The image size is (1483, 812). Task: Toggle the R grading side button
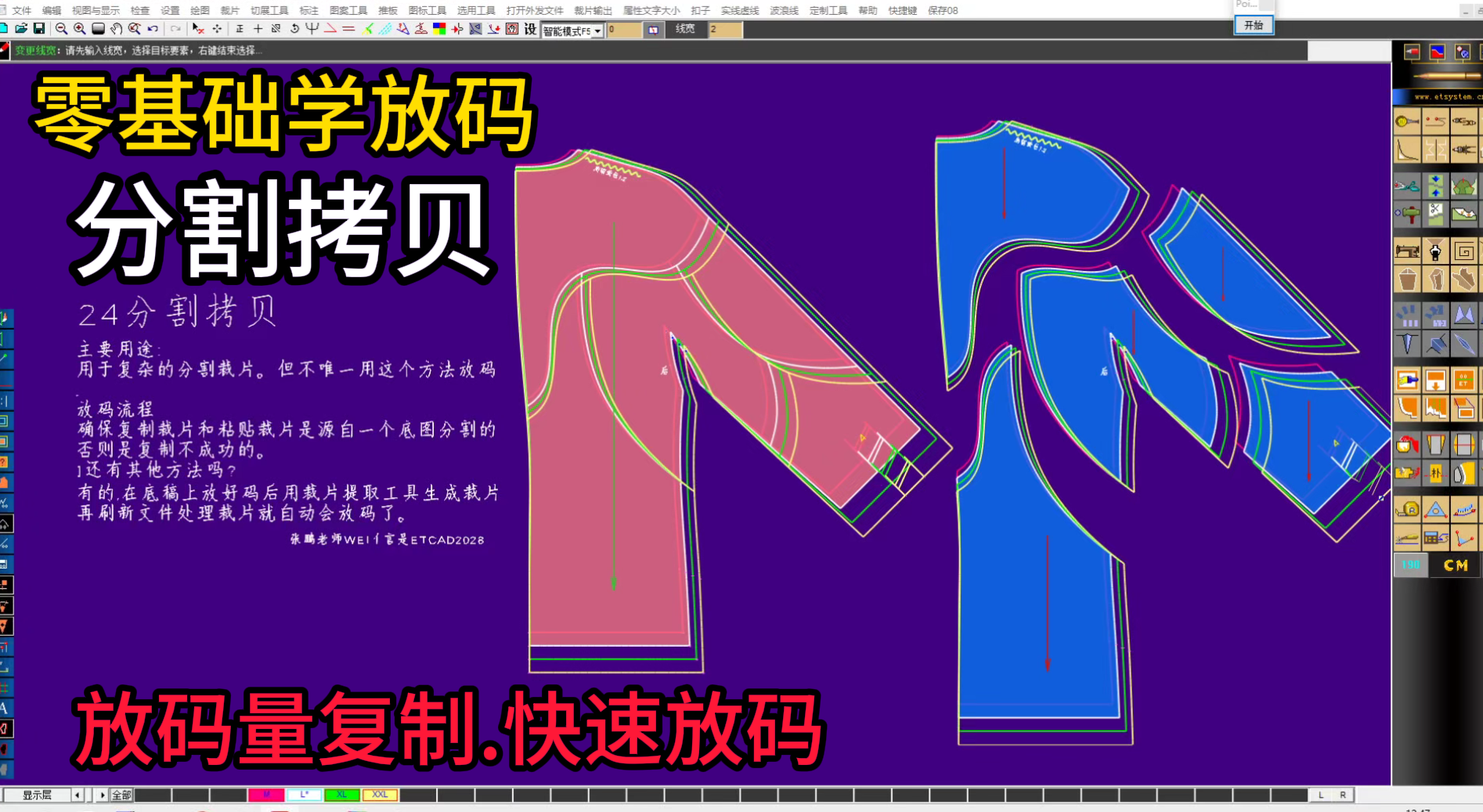click(1344, 795)
